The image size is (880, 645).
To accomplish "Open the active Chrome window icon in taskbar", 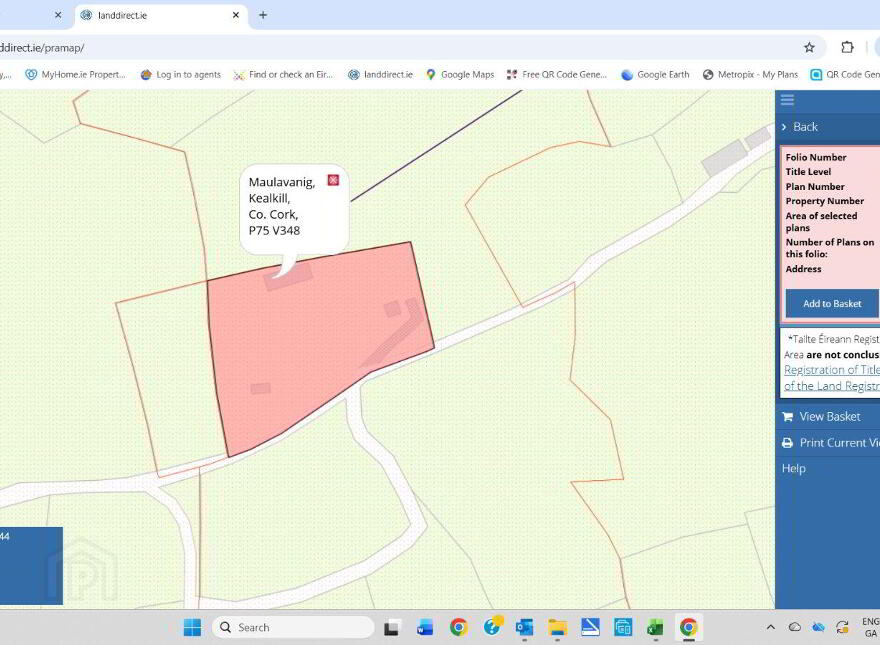I will (689, 627).
